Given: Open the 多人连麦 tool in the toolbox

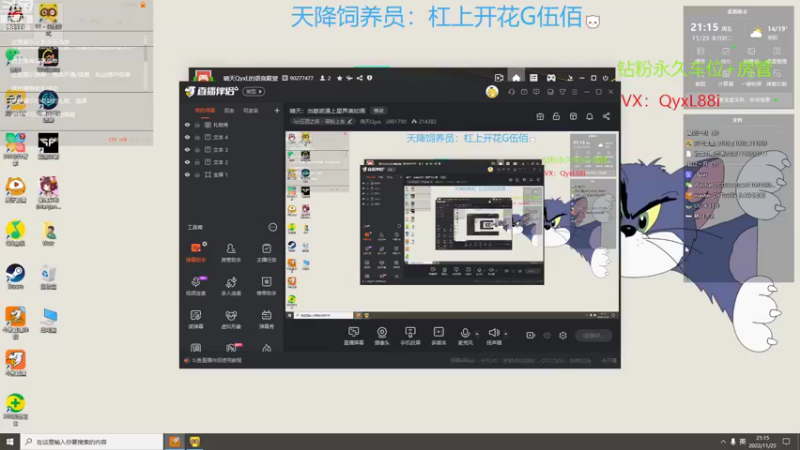Looking at the screenshot, I should [x=231, y=286].
